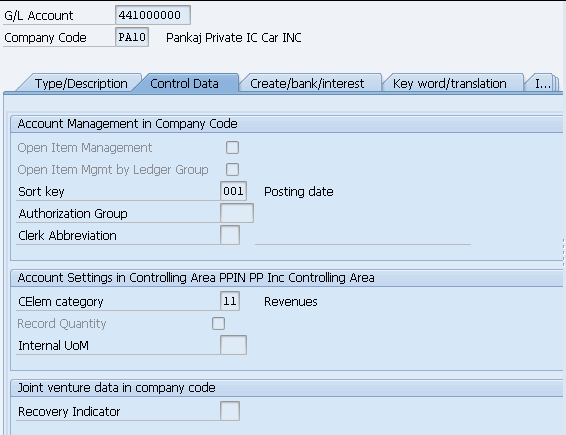Toggle Open Item Mgmt by Ledger Group checkbox
Screen dimensions: 566x435
[x=232, y=169]
